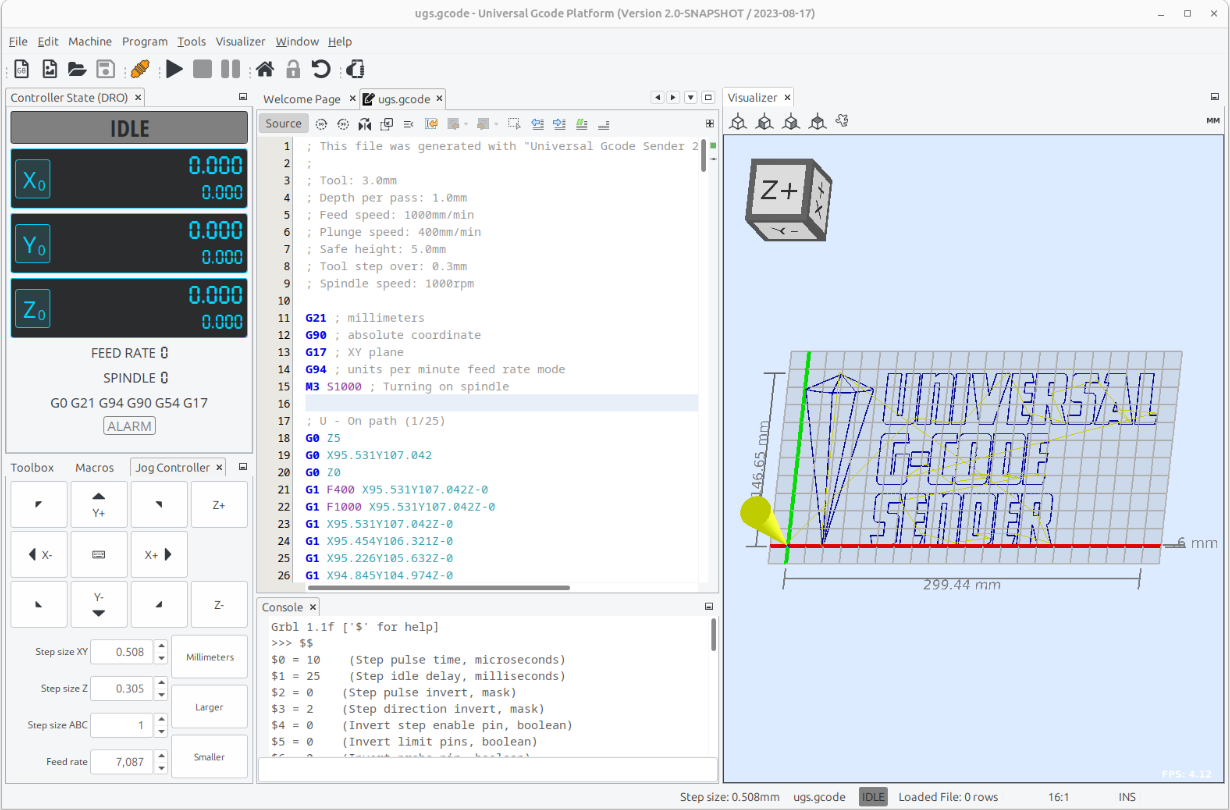Image resolution: width=1230 pixels, height=810 pixels.
Task: Open the hidden tabs dropdown arrow
Action: [x=690, y=97]
